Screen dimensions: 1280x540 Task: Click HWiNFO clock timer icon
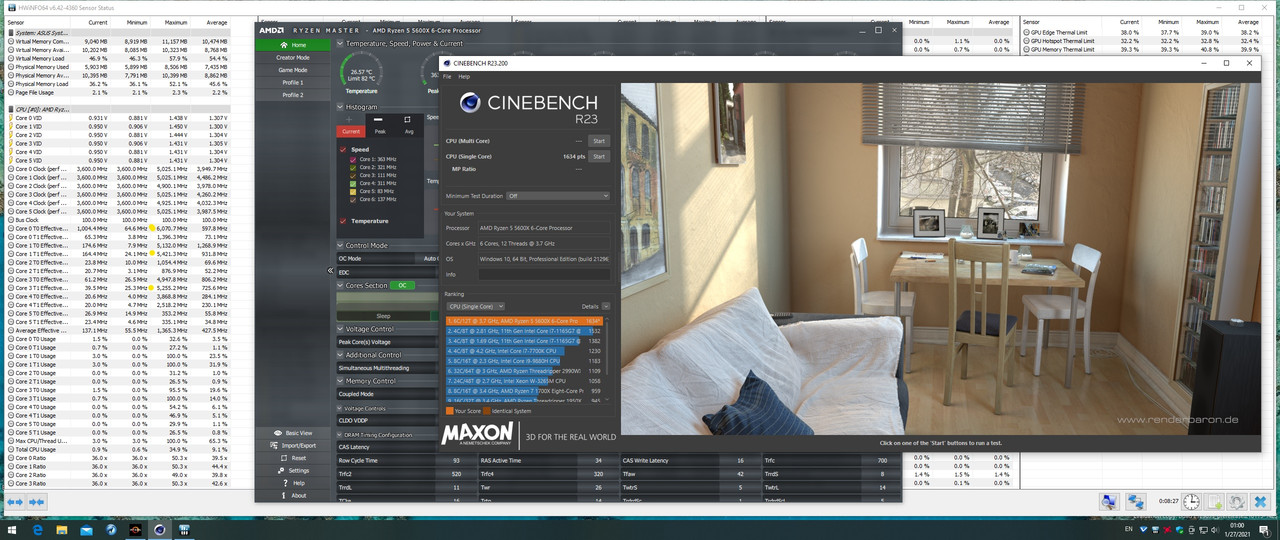pos(1192,502)
